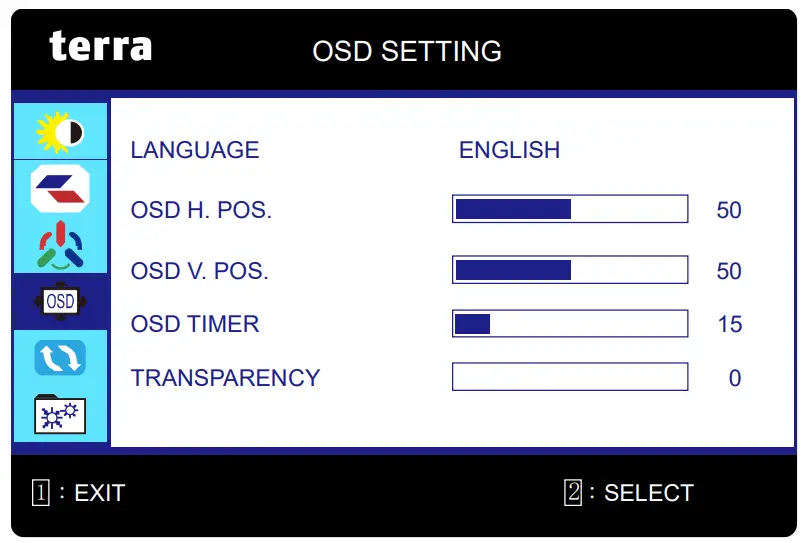Select the LANGUAGE menu entry

coord(195,150)
